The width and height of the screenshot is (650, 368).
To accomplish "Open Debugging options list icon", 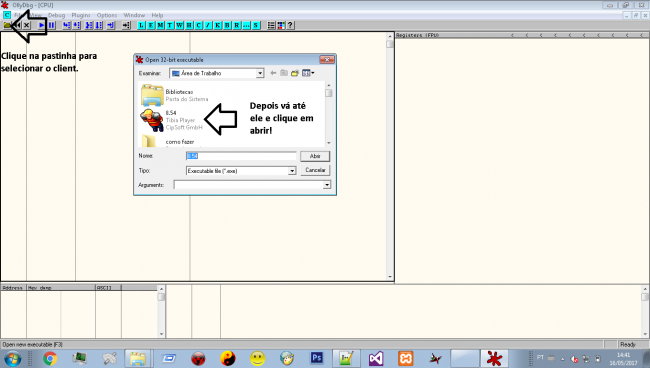I will pos(271,25).
